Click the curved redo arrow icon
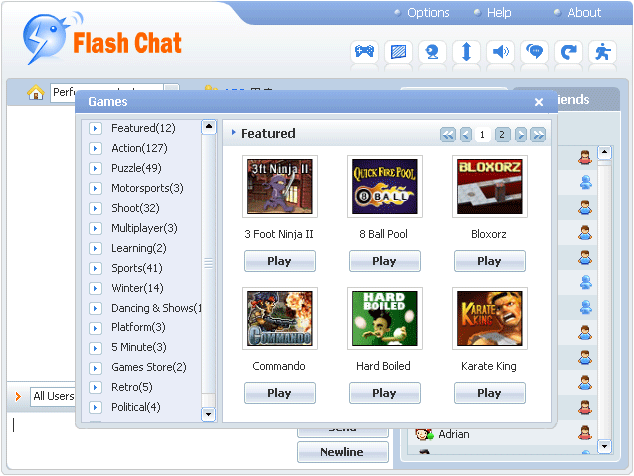Image resolution: width=634 pixels, height=476 pixels. [568, 52]
